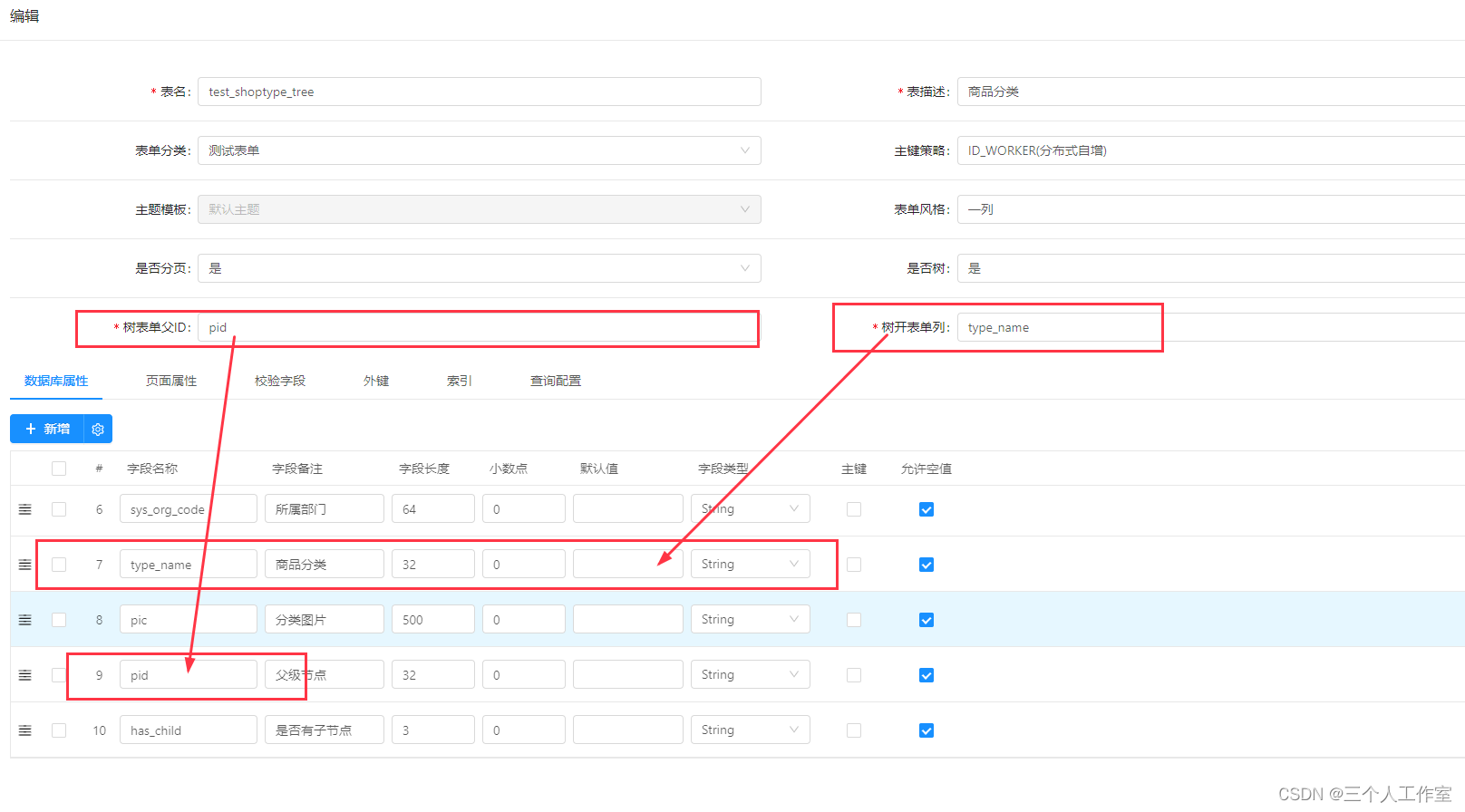Click drag handle icon of has_child row
The image size is (1465, 812).
point(25,730)
